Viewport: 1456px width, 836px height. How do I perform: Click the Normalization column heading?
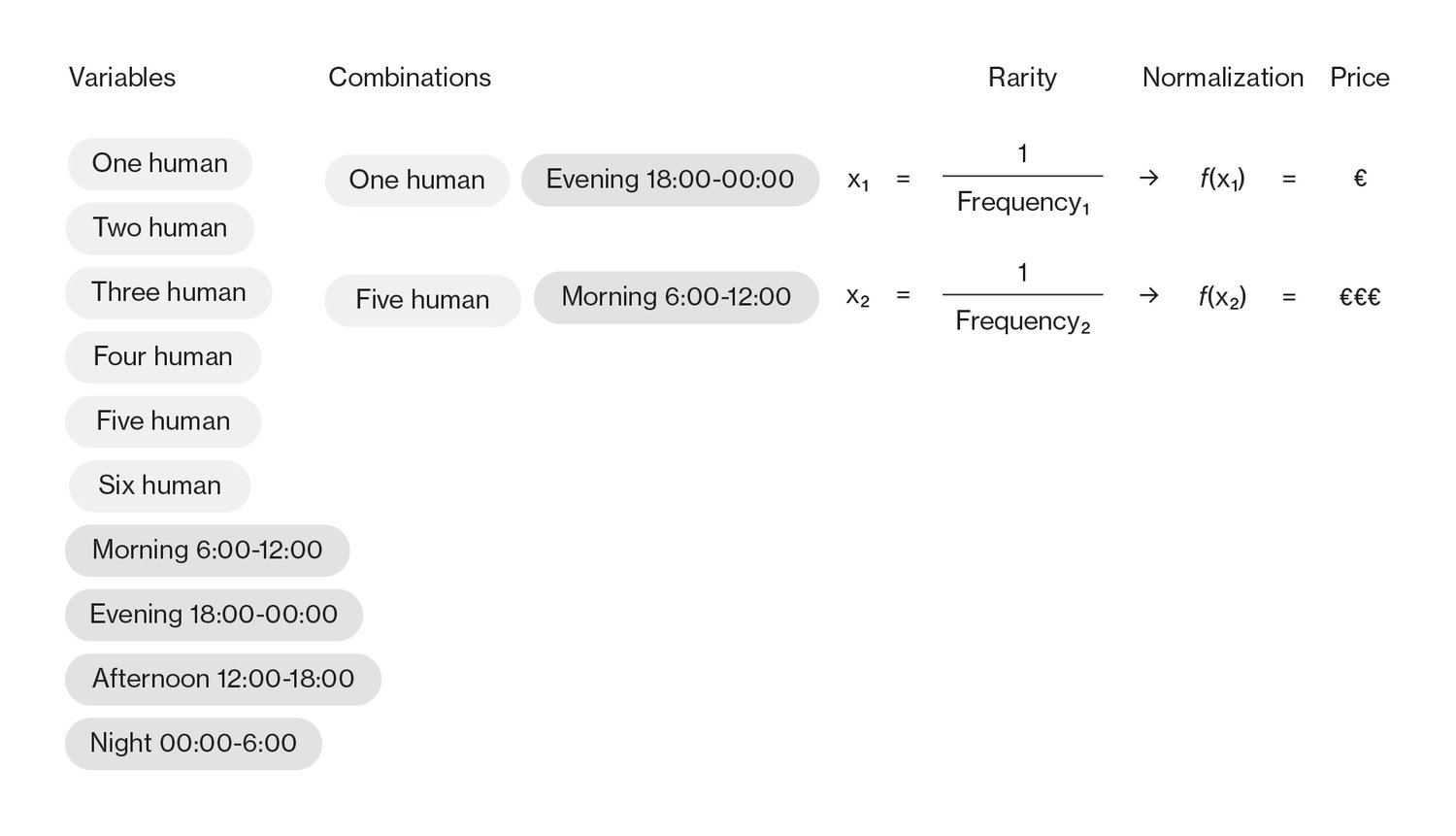(x=1223, y=78)
